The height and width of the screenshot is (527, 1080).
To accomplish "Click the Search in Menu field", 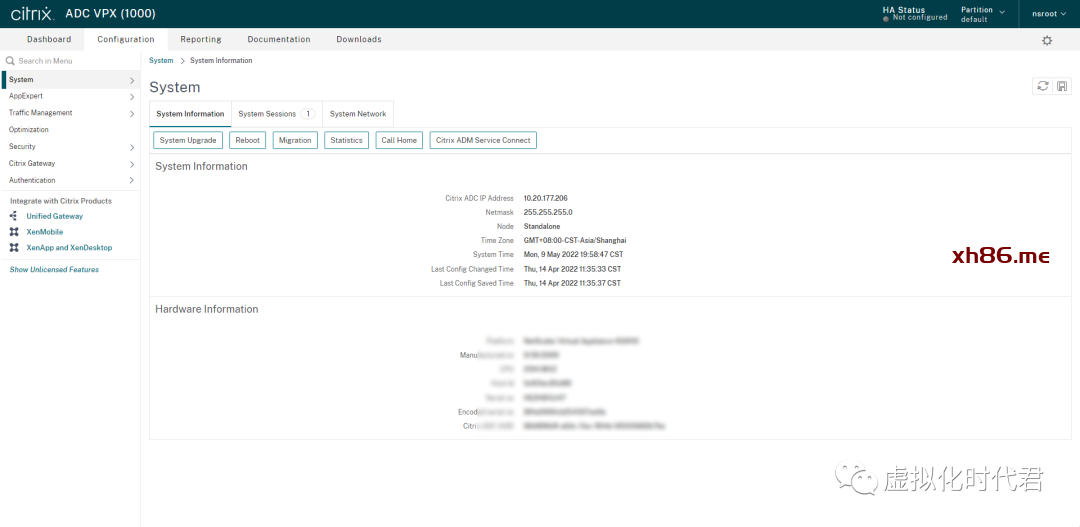I will click(70, 61).
